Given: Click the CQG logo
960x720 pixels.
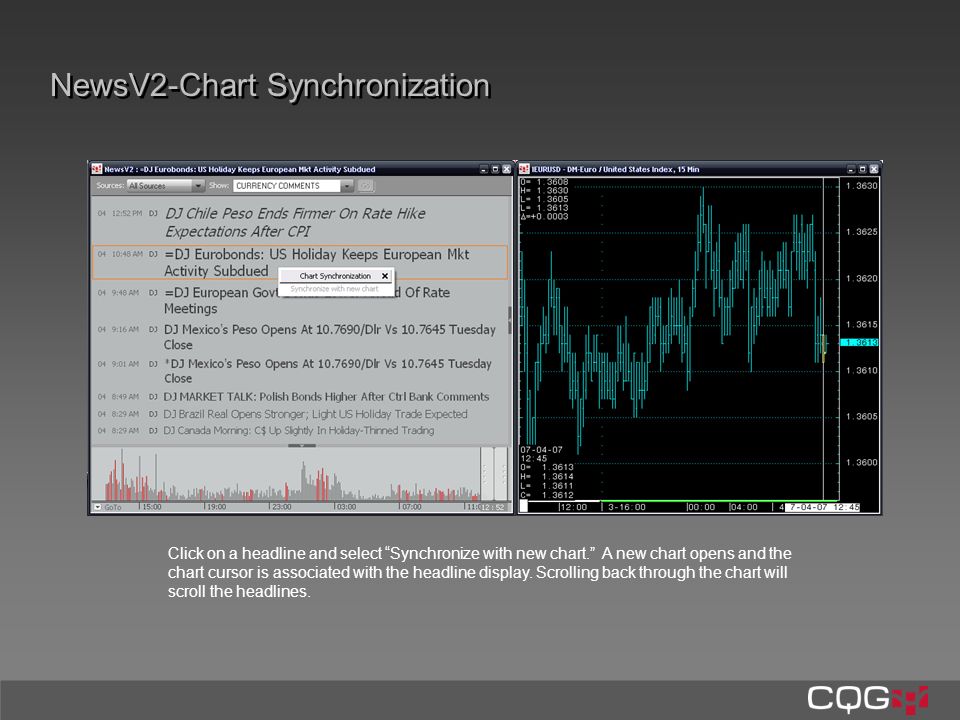Looking at the screenshot, I should (868, 699).
